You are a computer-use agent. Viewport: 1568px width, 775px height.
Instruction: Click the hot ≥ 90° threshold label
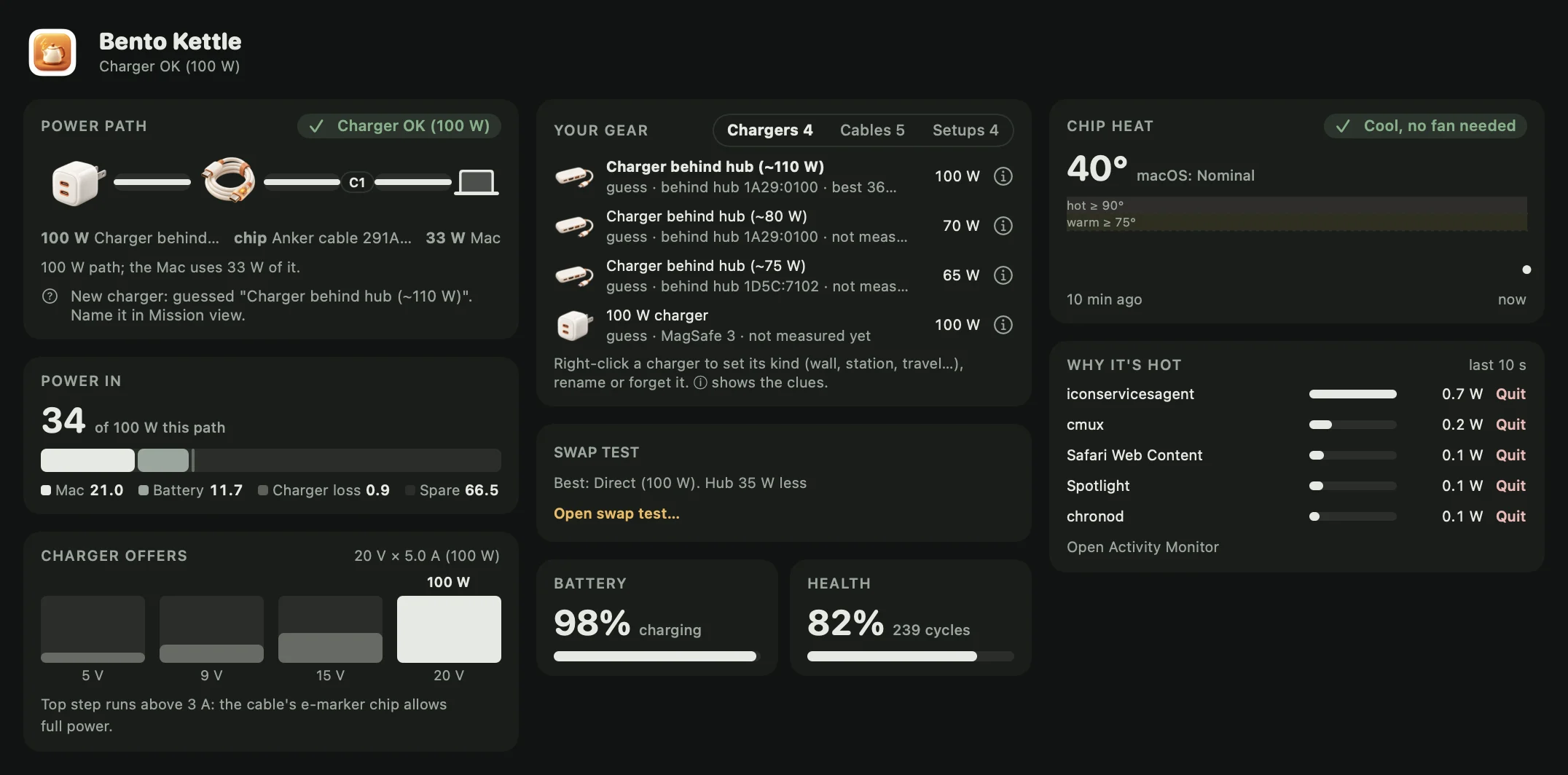tap(1095, 205)
